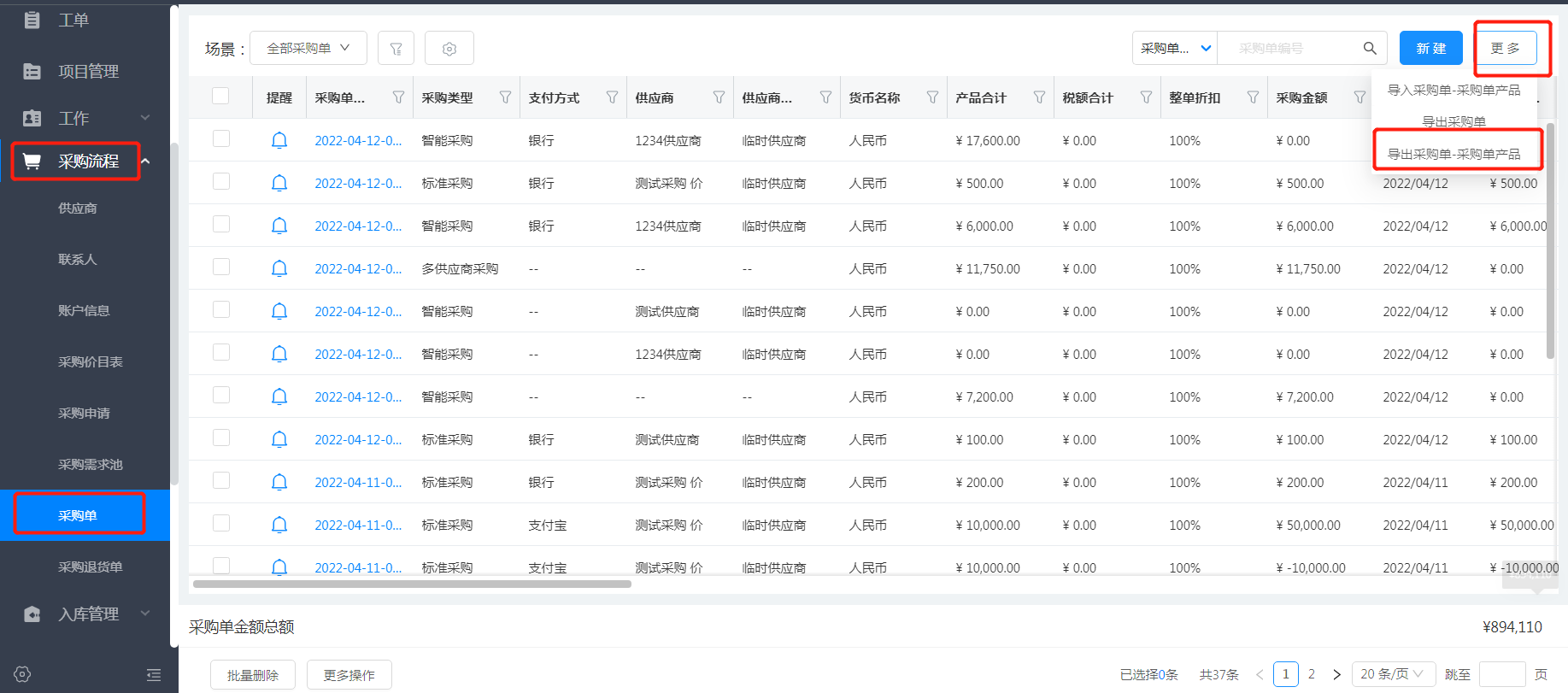Open the 全部采购单 scene dropdown
The height and width of the screenshot is (693, 1568).
[308, 48]
